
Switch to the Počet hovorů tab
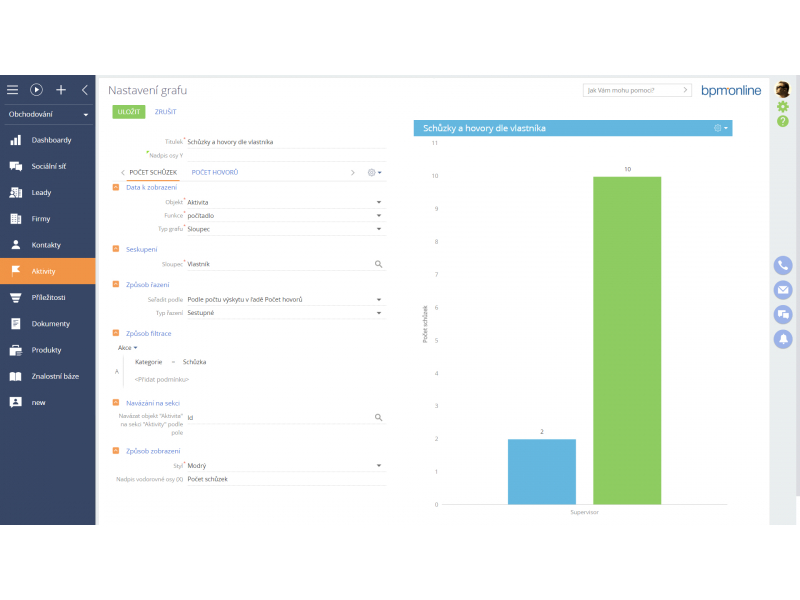[215, 172]
